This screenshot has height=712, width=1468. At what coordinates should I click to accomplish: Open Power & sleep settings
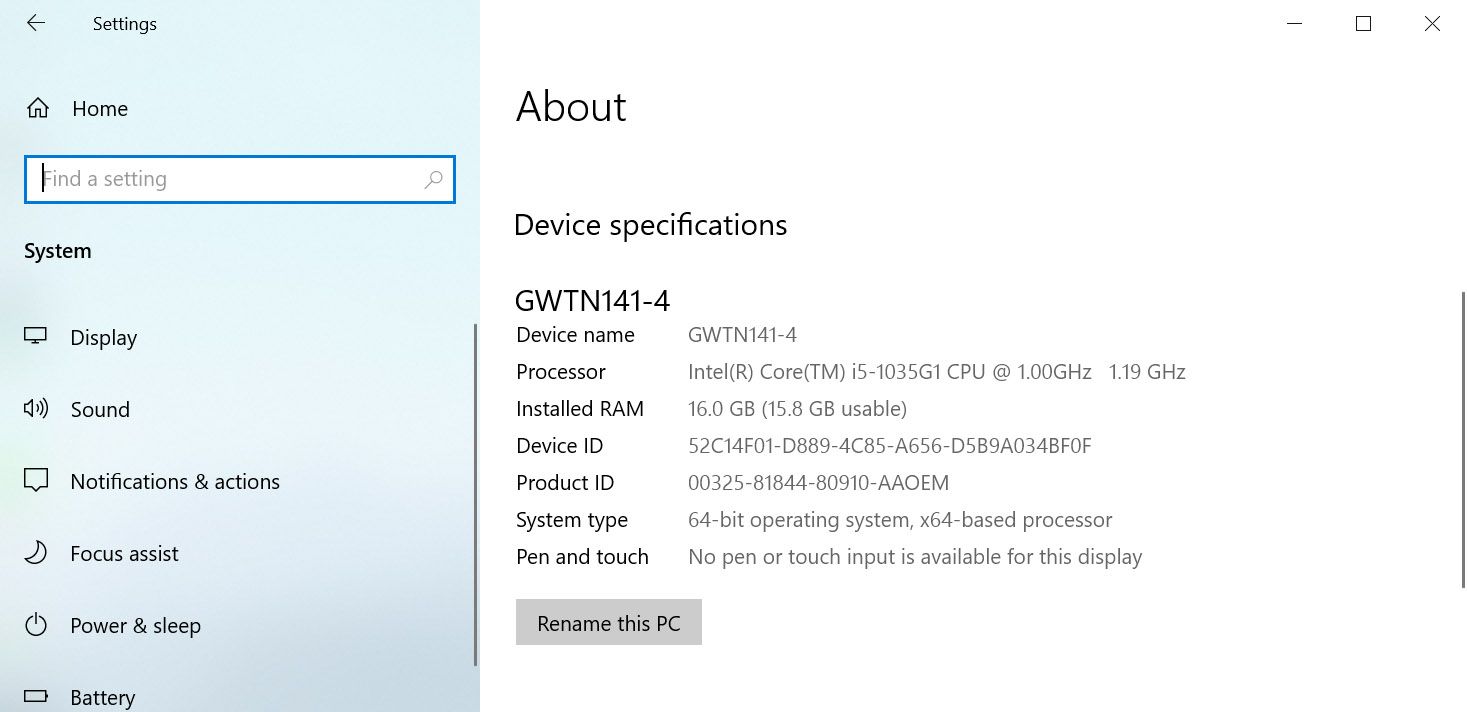(x=135, y=626)
